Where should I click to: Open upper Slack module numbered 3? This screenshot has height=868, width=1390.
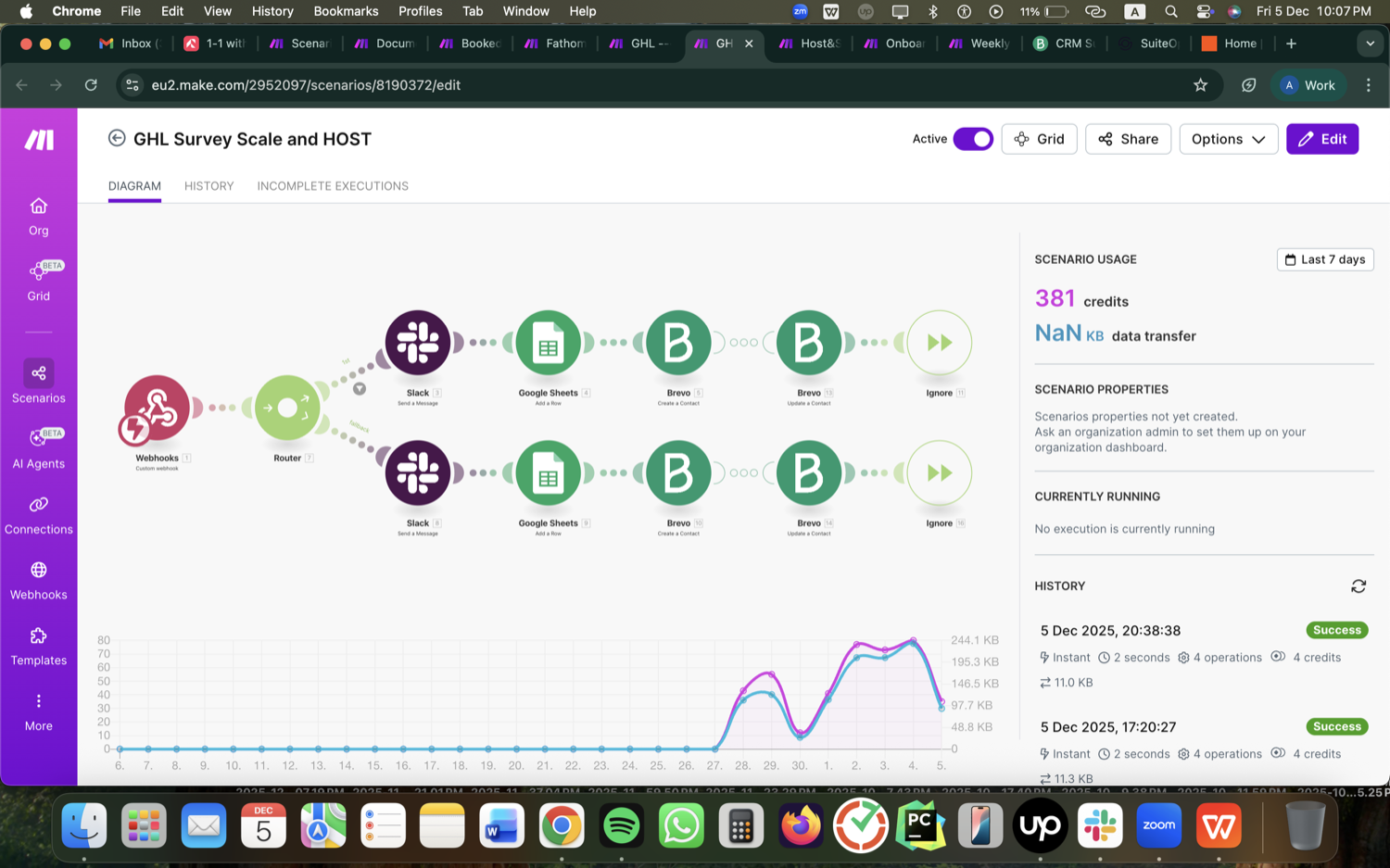click(418, 343)
